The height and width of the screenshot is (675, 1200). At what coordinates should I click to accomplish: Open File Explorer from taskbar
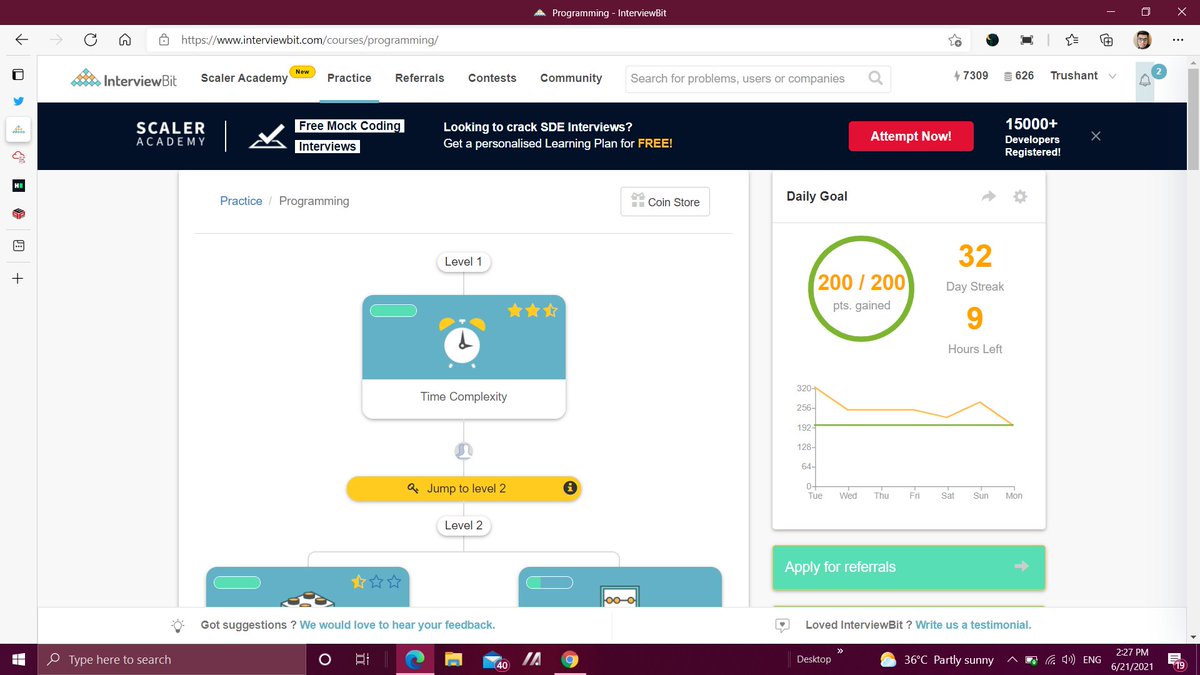click(454, 660)
